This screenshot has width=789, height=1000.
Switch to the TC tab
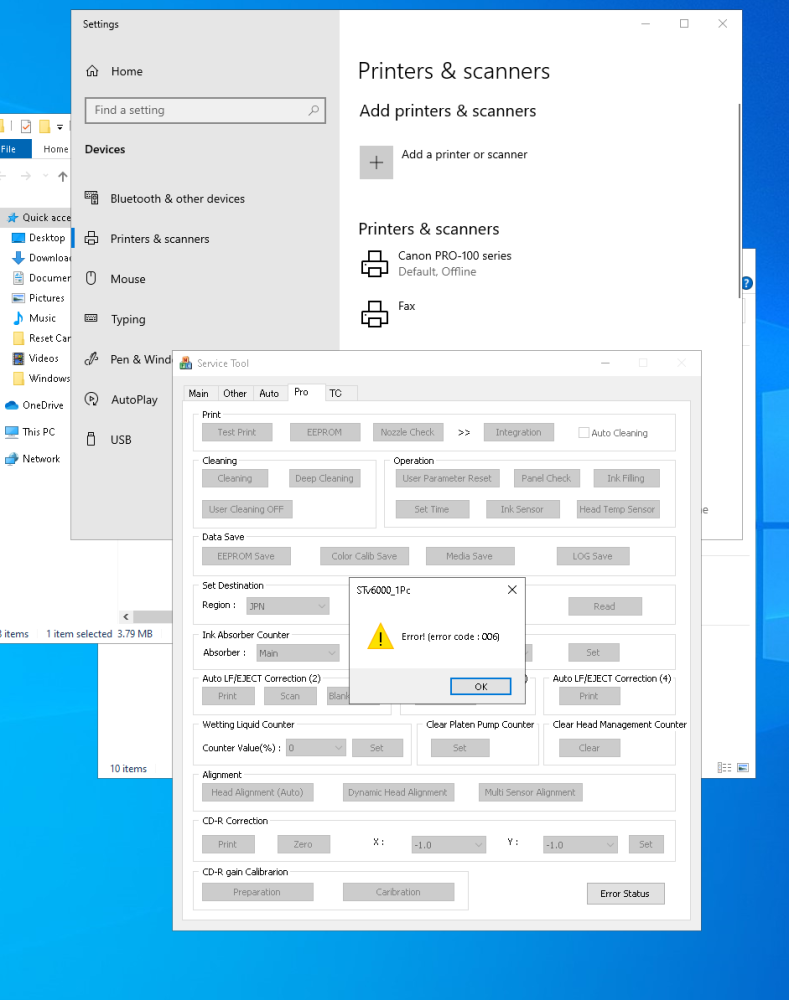[336, 393]
